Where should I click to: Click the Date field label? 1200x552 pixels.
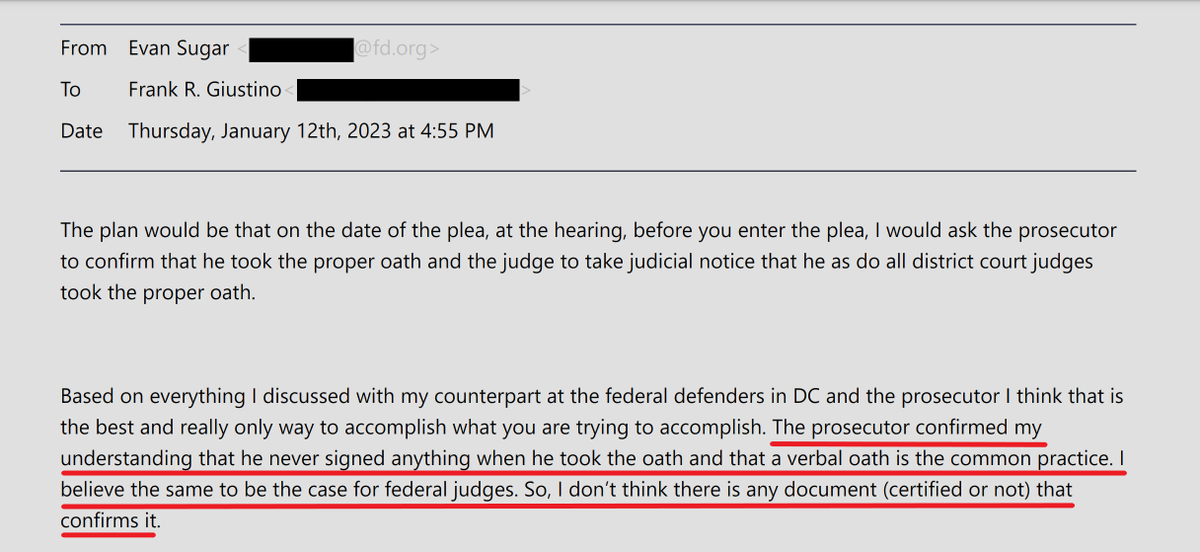click(x=81, y=131)
